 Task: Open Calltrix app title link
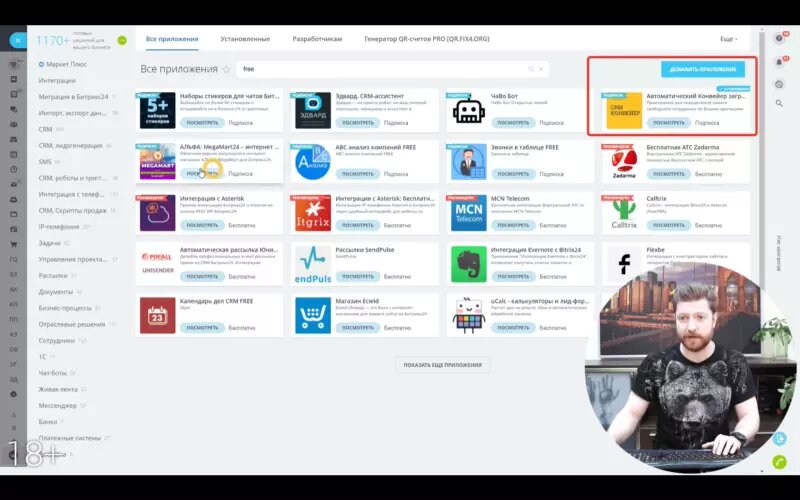pos(656,198)
